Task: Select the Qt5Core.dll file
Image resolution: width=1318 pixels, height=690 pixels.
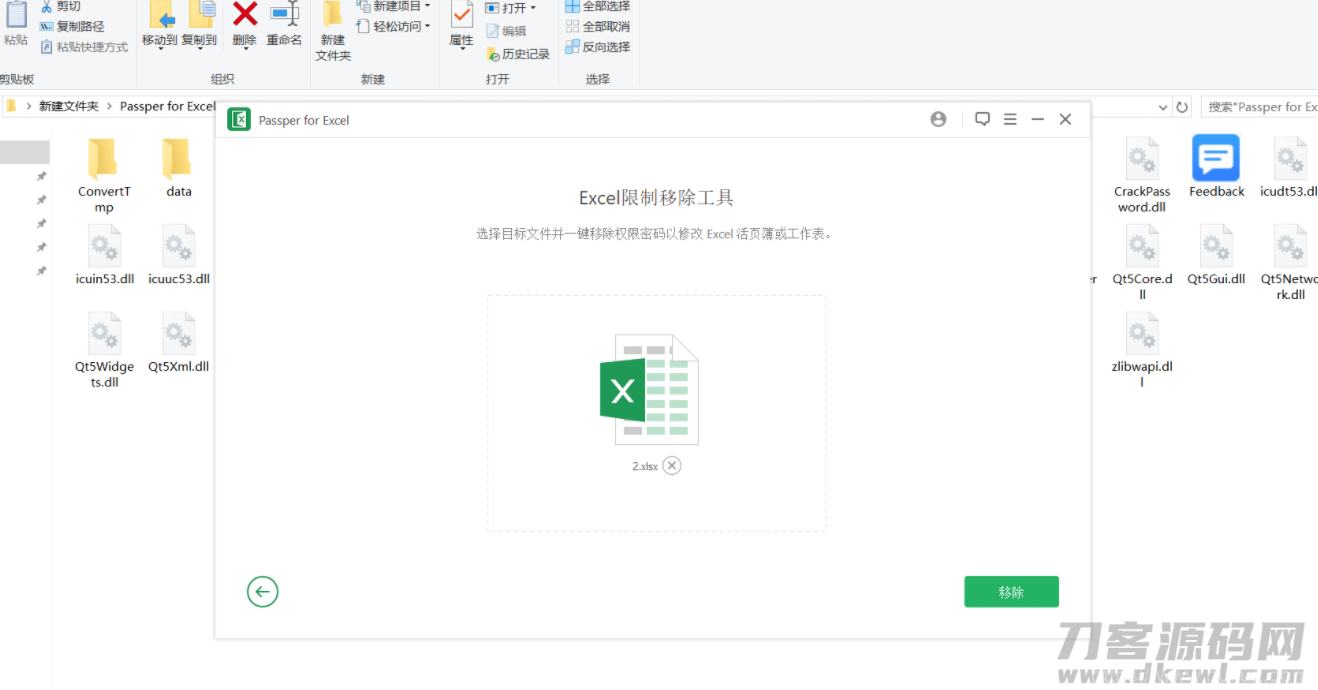Action: pos(1142,263)
